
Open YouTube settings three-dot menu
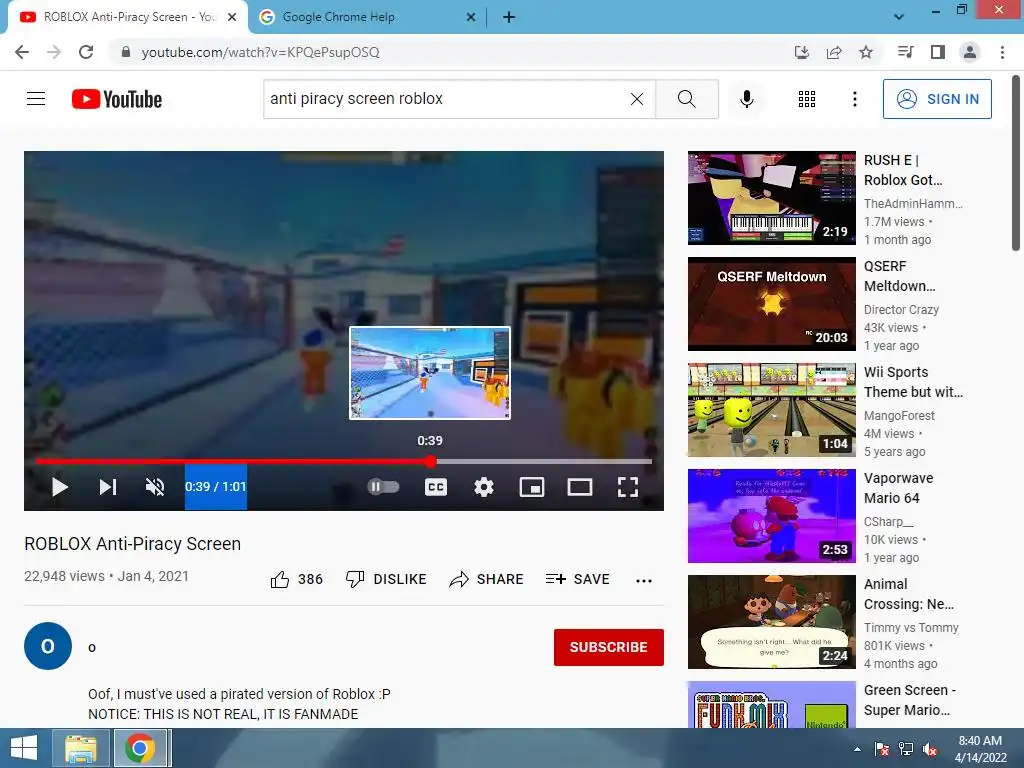tap(854, 99)
